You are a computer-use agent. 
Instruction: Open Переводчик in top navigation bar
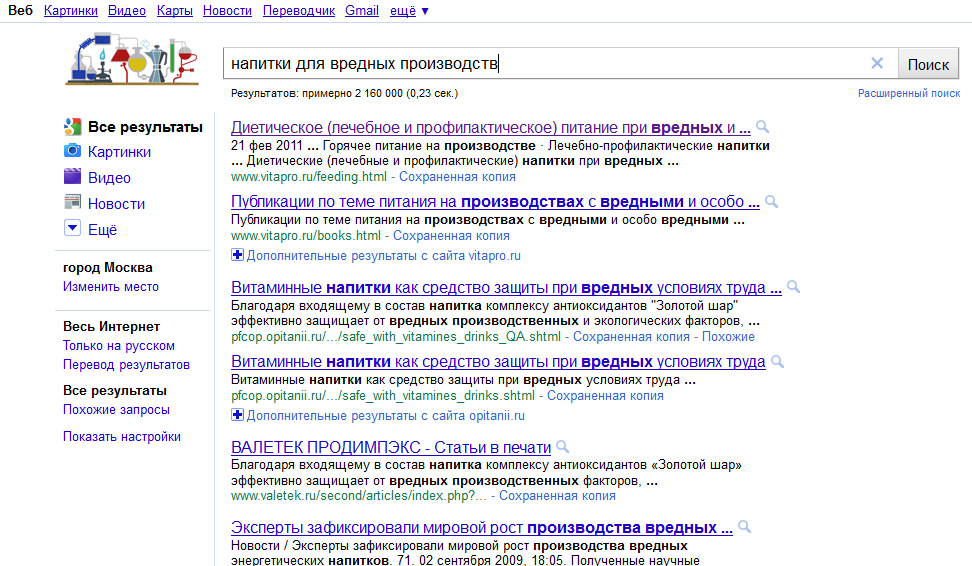pos(299,11)
